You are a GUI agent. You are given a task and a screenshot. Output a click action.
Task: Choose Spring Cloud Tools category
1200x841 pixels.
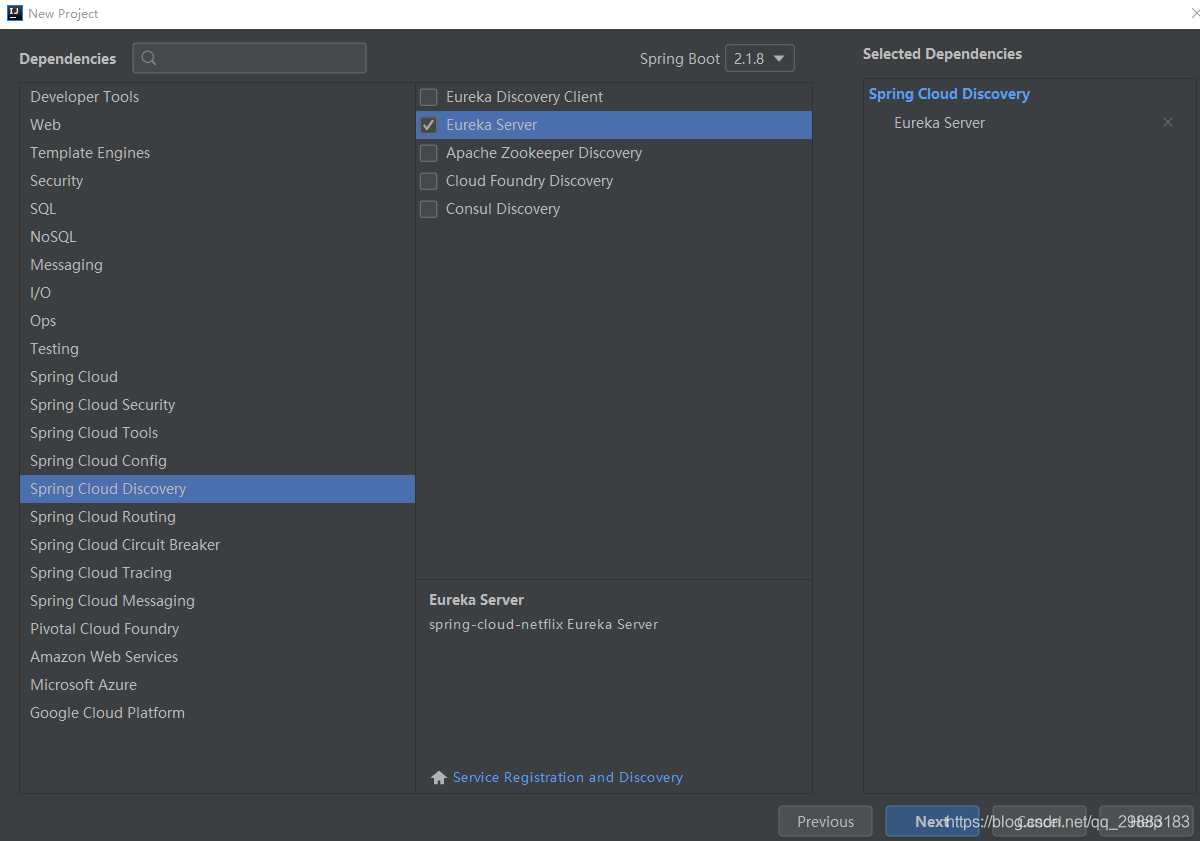(217, 433)
